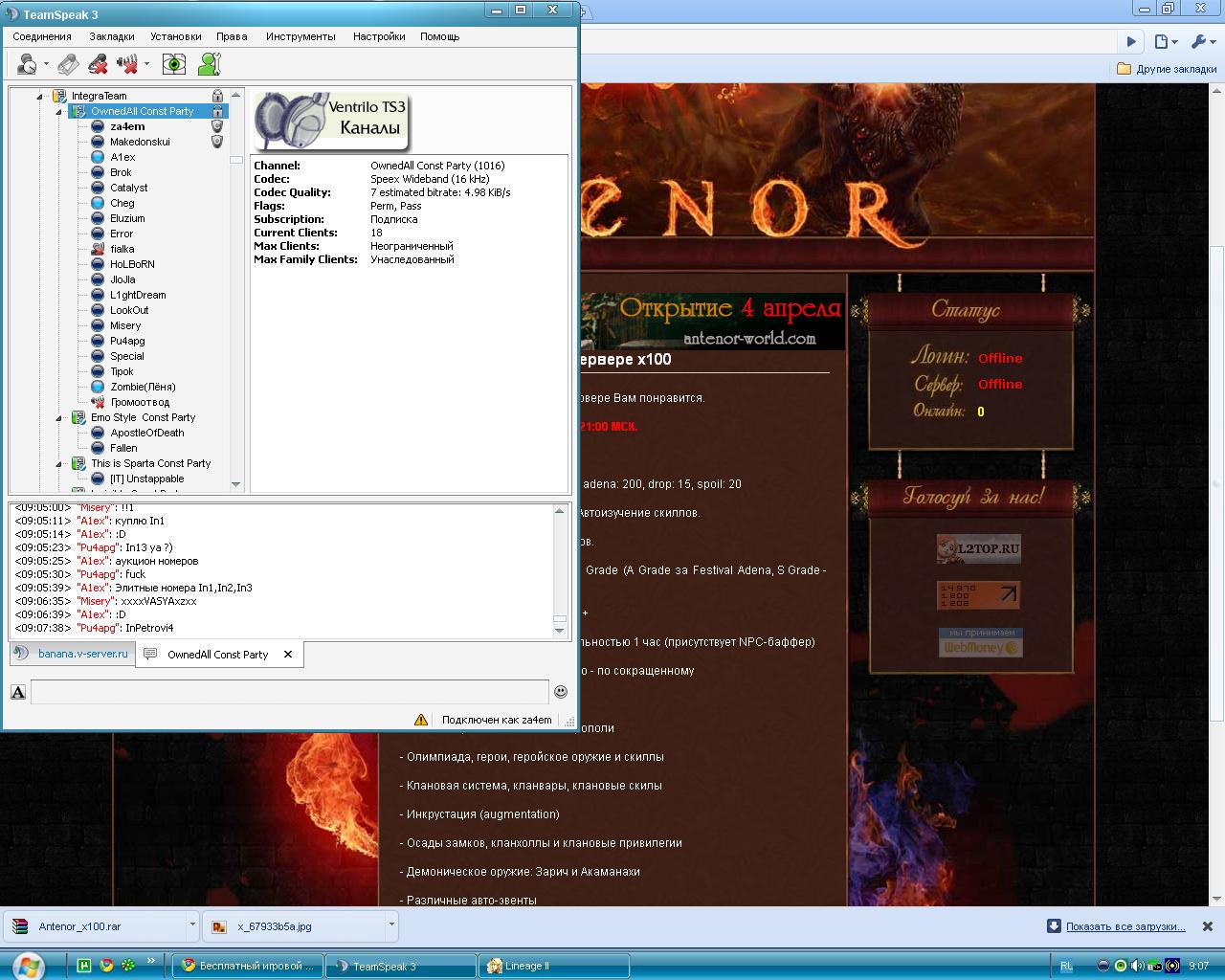Click Catalyst user icon
Viewport: 1225px width, 980px height.
pyautogui.click(x=98, y=188)
